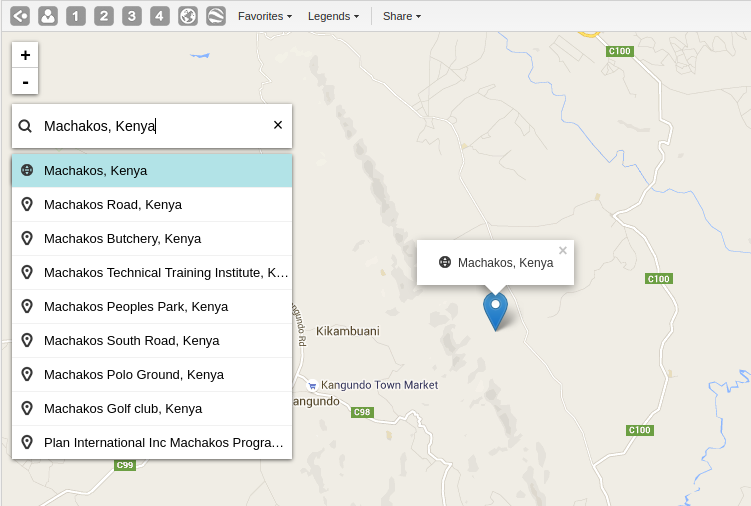
Task: Click the globe icon in the map popup
Action: coord(445,262)
